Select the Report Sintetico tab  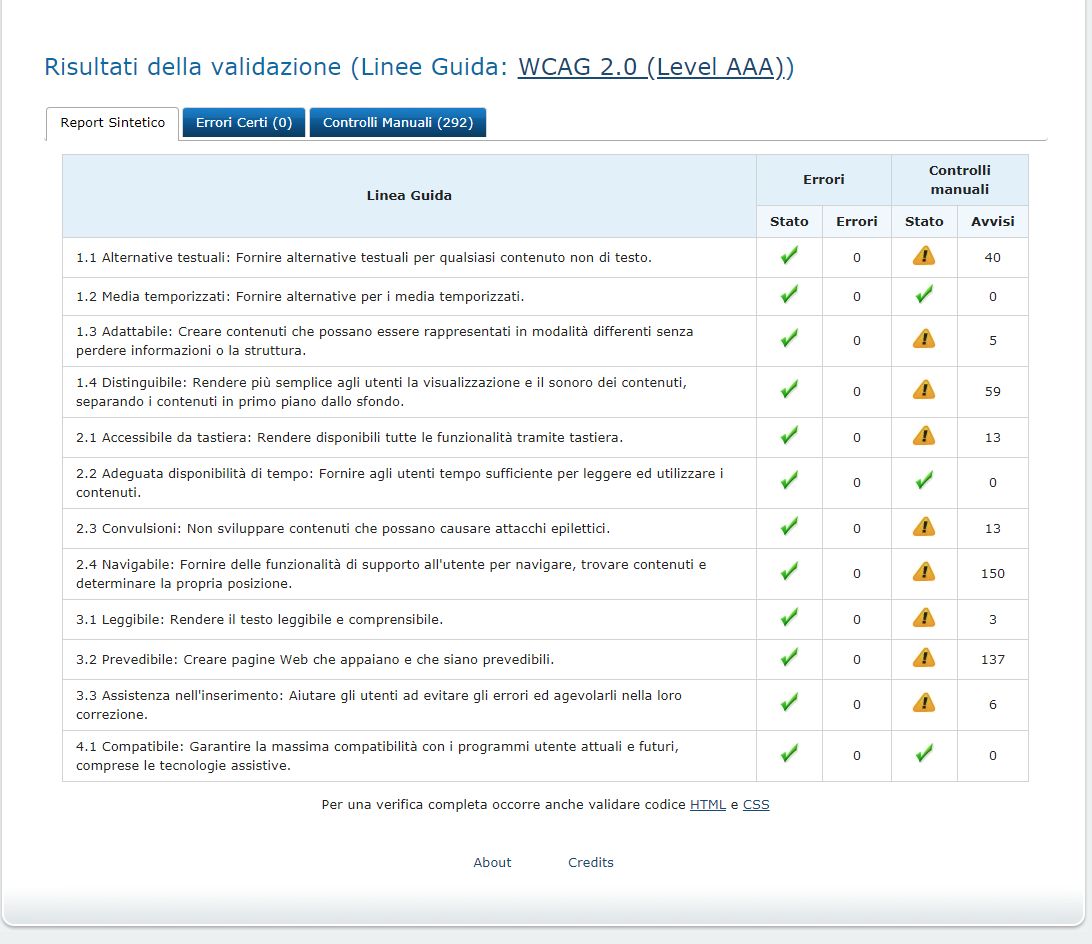click(x=113, y=123)
